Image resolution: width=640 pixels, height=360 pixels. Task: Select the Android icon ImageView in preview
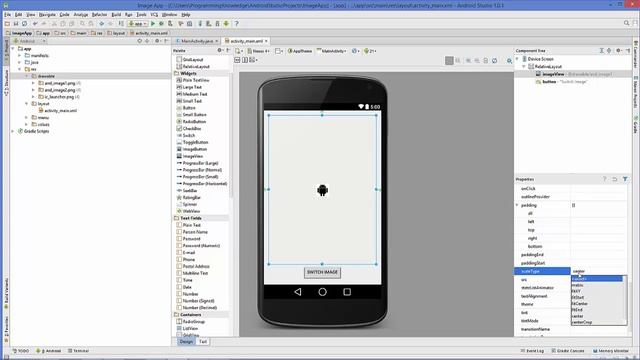pyautogui.click(x=322, y=190)
